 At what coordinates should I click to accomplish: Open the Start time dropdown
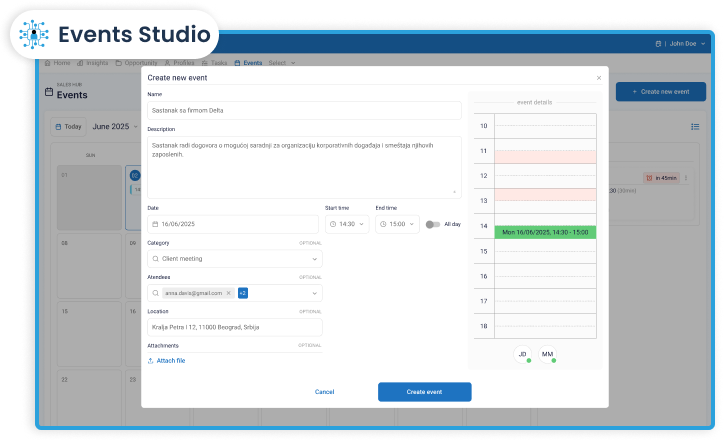click(x=345, y=224)
